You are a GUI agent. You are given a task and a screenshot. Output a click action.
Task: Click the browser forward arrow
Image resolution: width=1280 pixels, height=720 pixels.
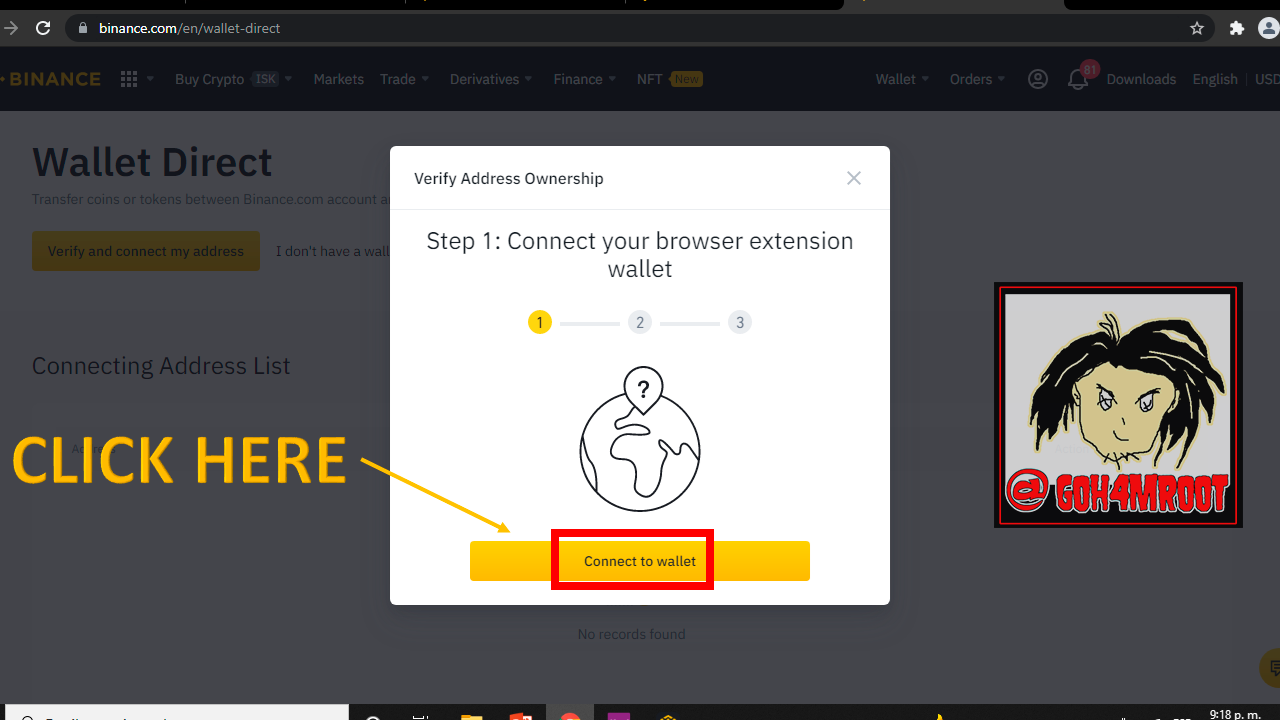pyautogui.click(x=10, y=28)
